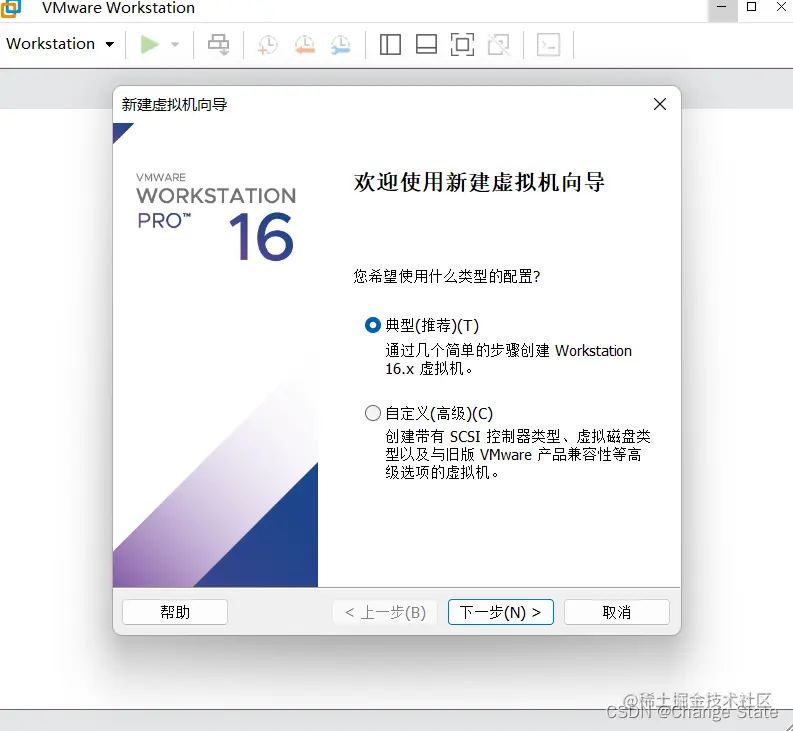
Task: Click the console view toolbar icon
Action: (x=548, y=45)
